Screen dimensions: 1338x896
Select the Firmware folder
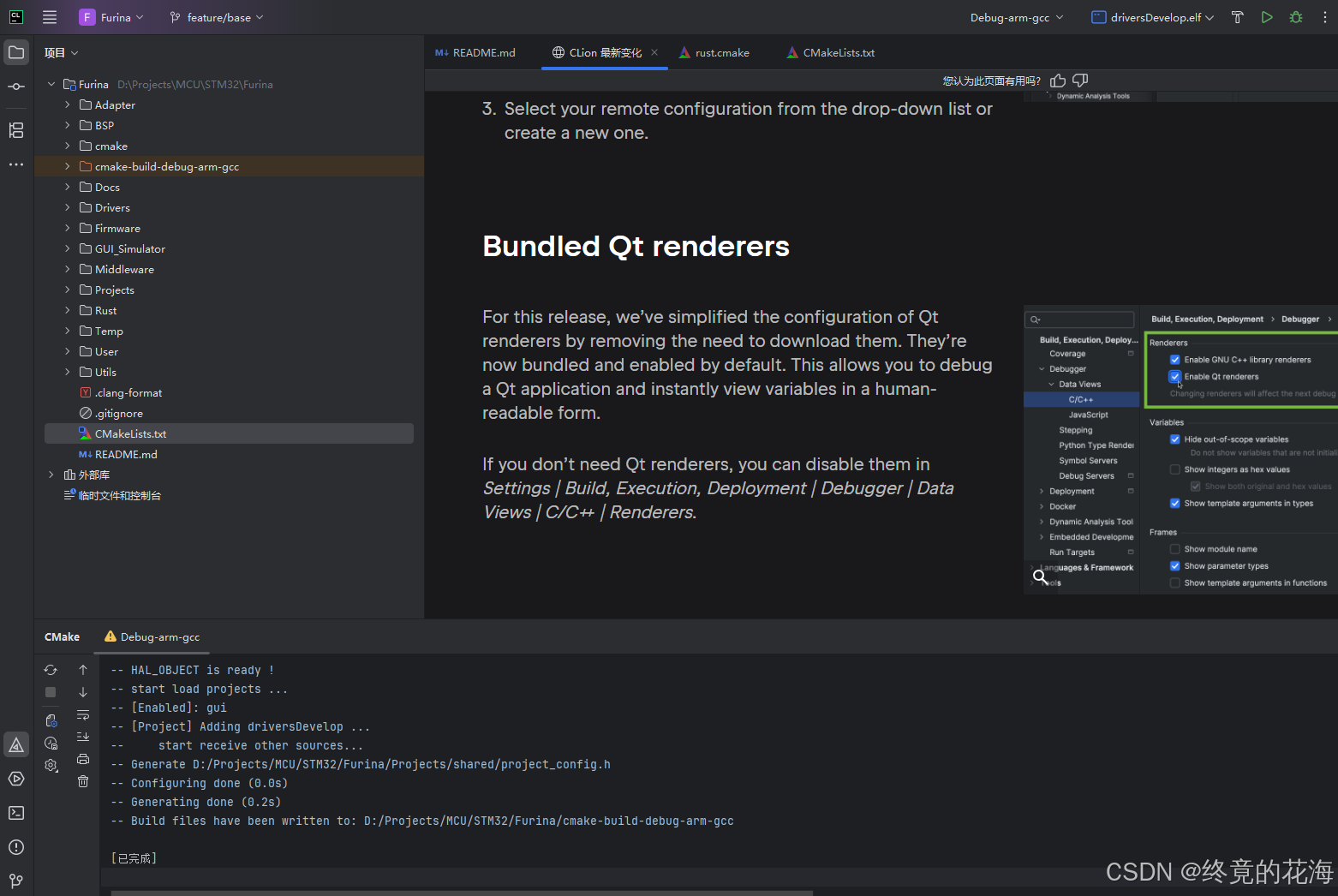(117, 228)
